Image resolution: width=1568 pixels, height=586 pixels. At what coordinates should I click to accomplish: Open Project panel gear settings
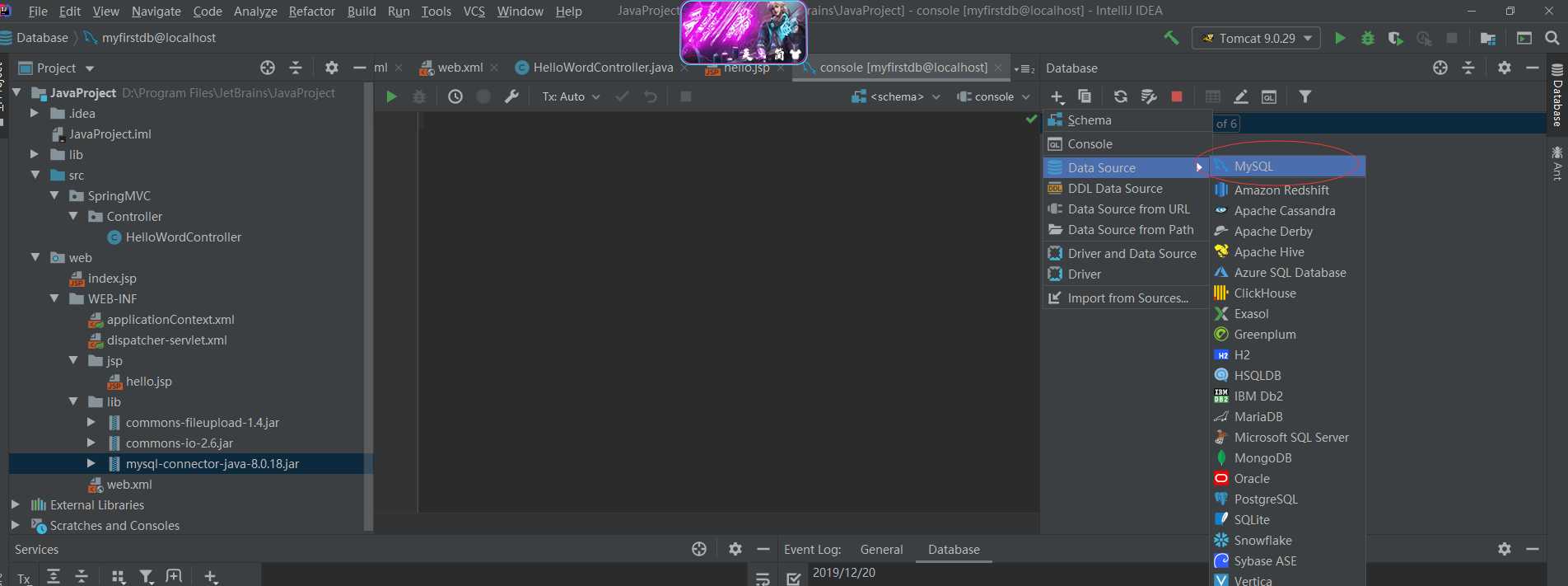point(332,68)
